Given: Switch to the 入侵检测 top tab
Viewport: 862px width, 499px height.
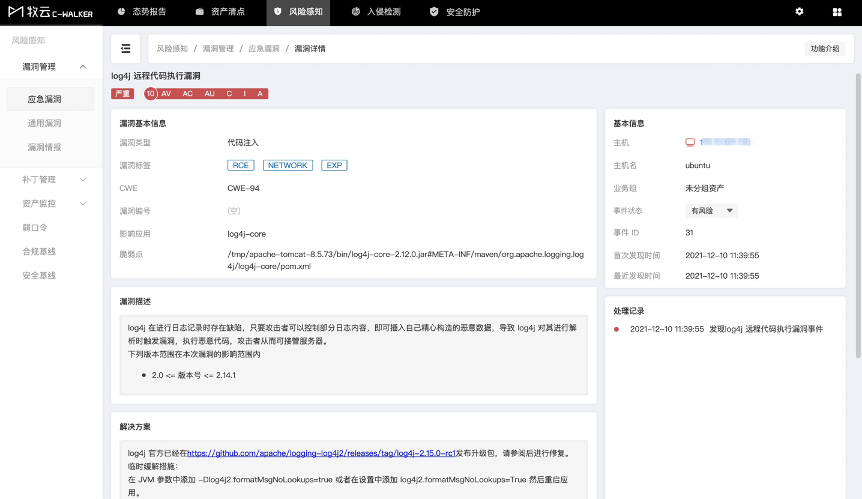Looking at the screenshot, I should tap(376, 12).
